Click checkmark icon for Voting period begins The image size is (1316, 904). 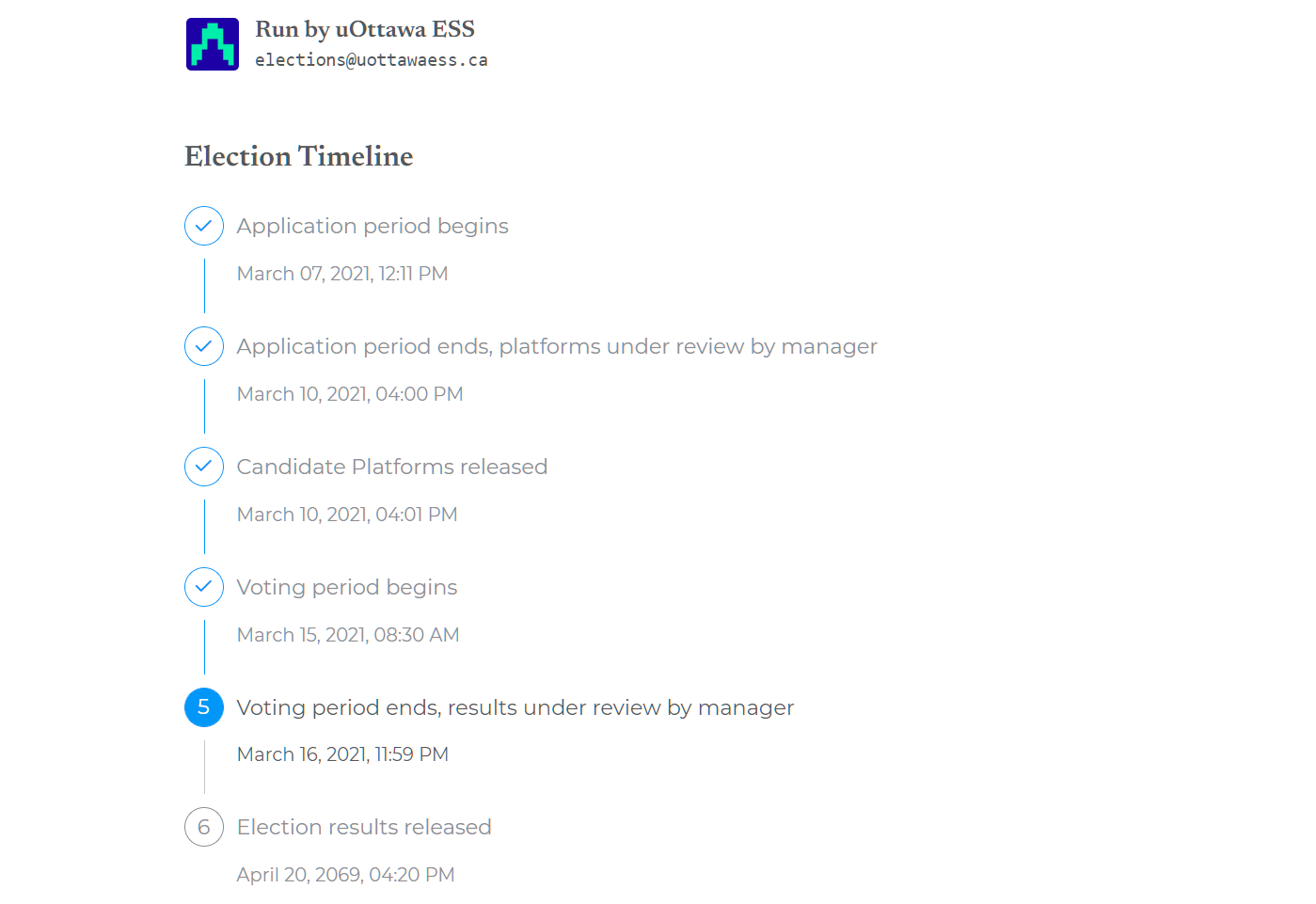(204, 587)
